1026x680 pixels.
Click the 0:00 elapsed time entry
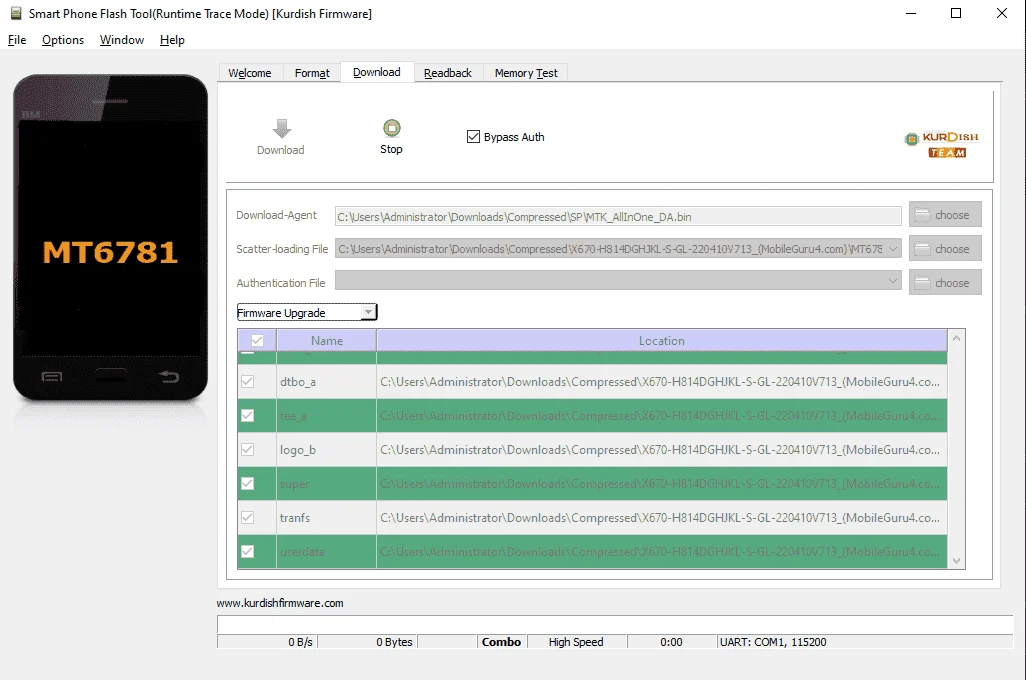tap(671, 642)
